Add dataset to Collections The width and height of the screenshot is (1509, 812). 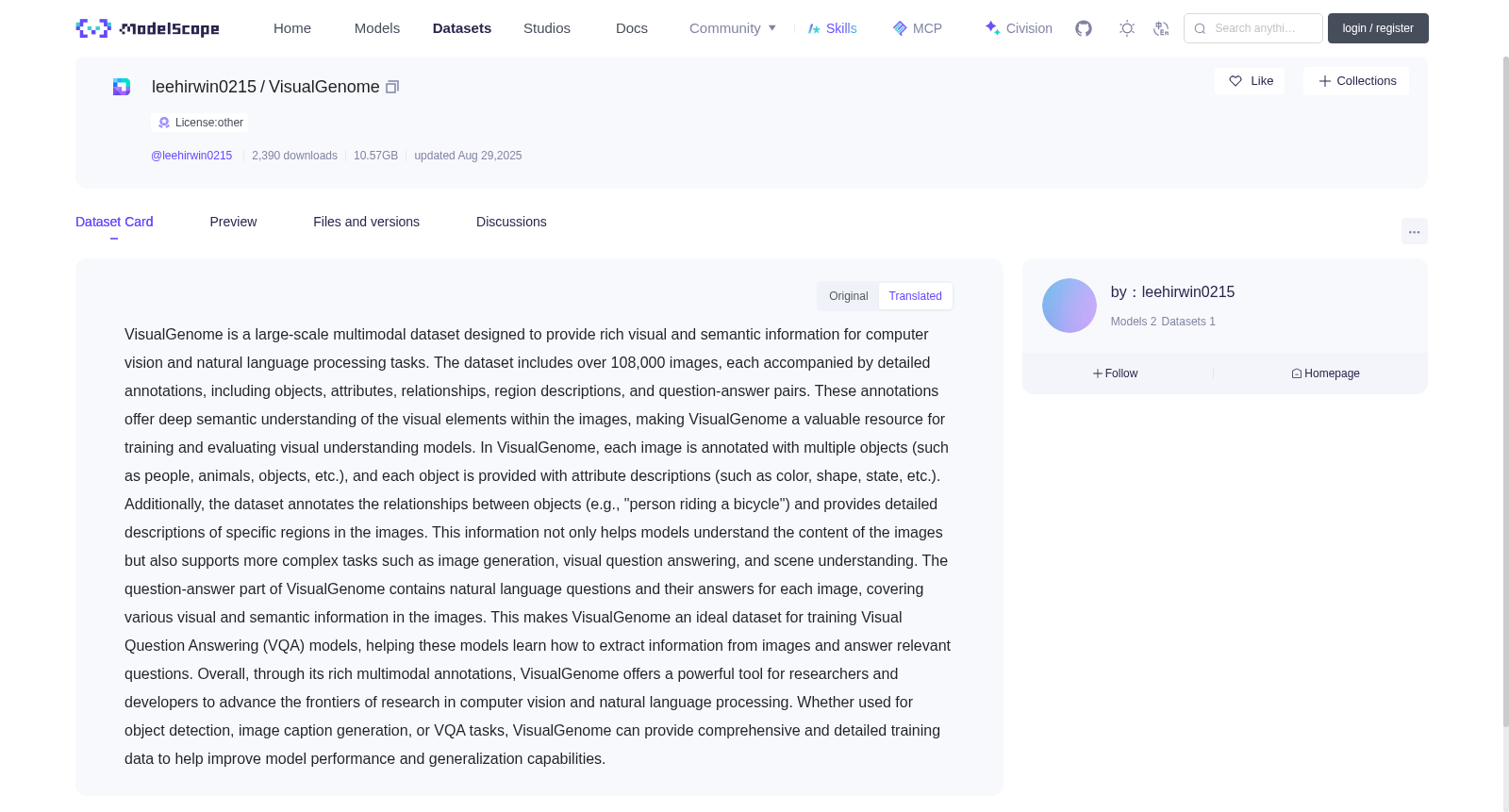pyautogui.click(x=1356, y=81)
